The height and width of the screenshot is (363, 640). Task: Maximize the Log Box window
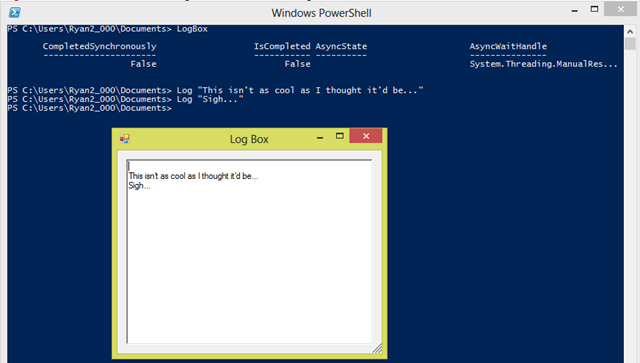click(340, 136)
